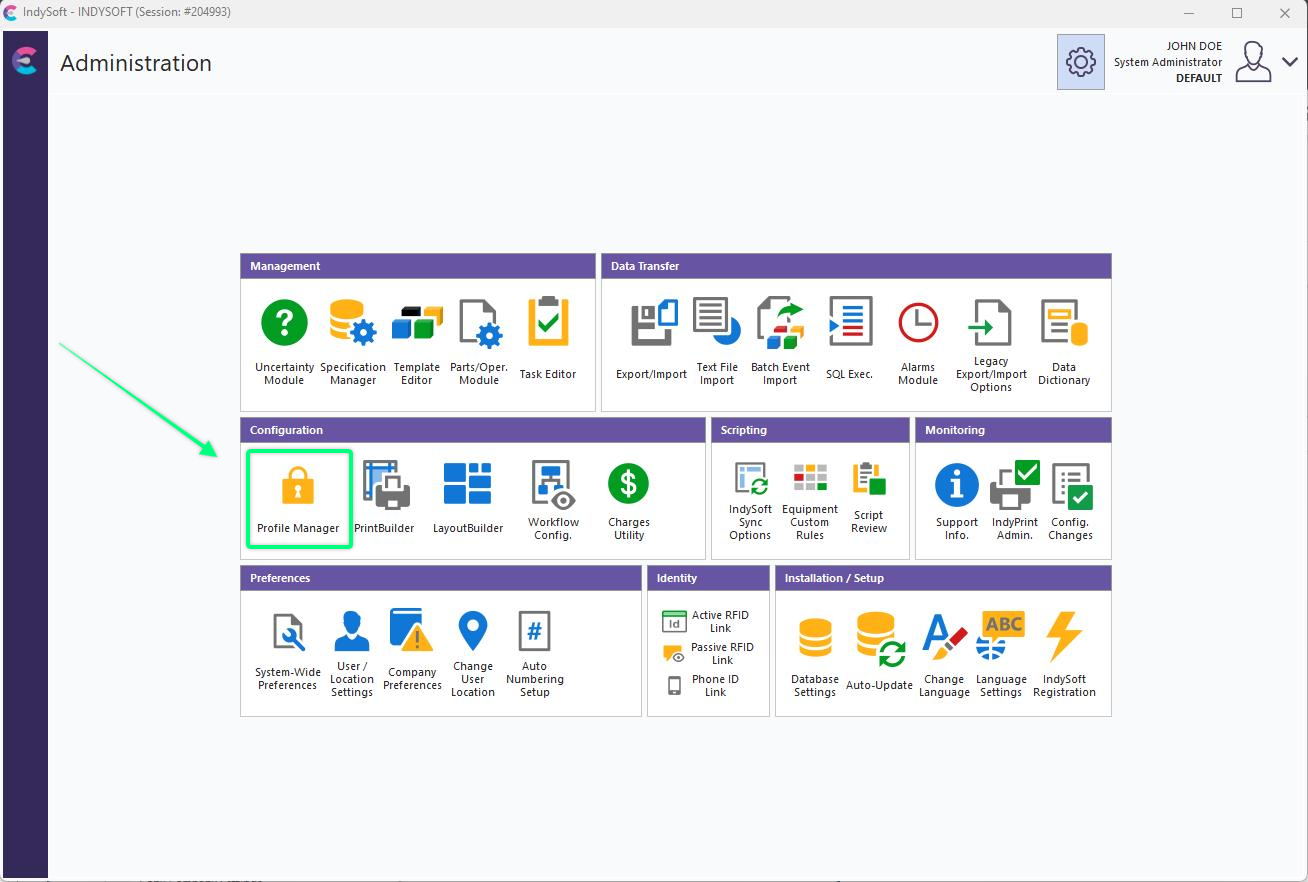Open SQL Exec. tool

point(849,340)
